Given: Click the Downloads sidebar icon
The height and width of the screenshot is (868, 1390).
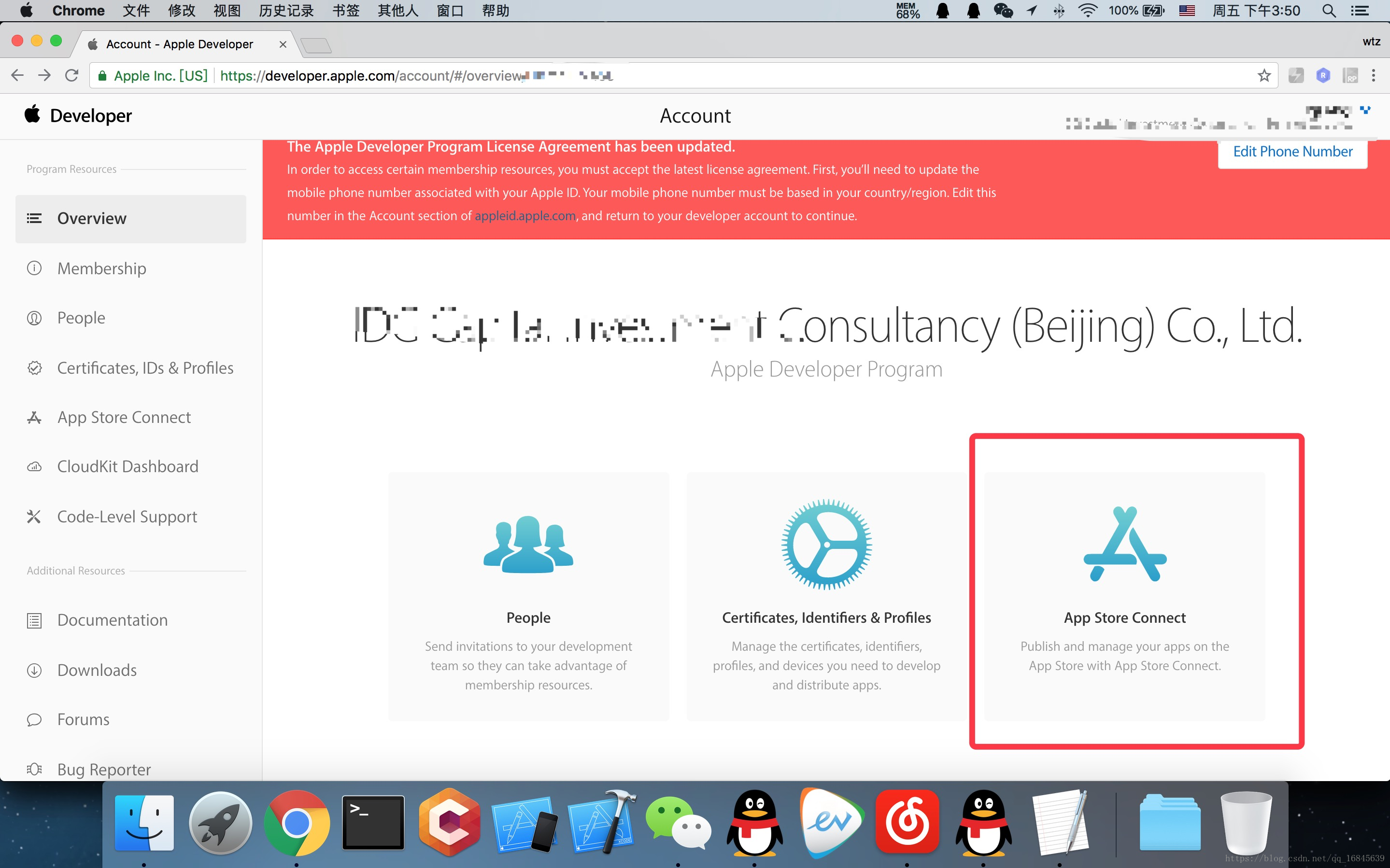Looking at the screenshot, I should 33,669.
